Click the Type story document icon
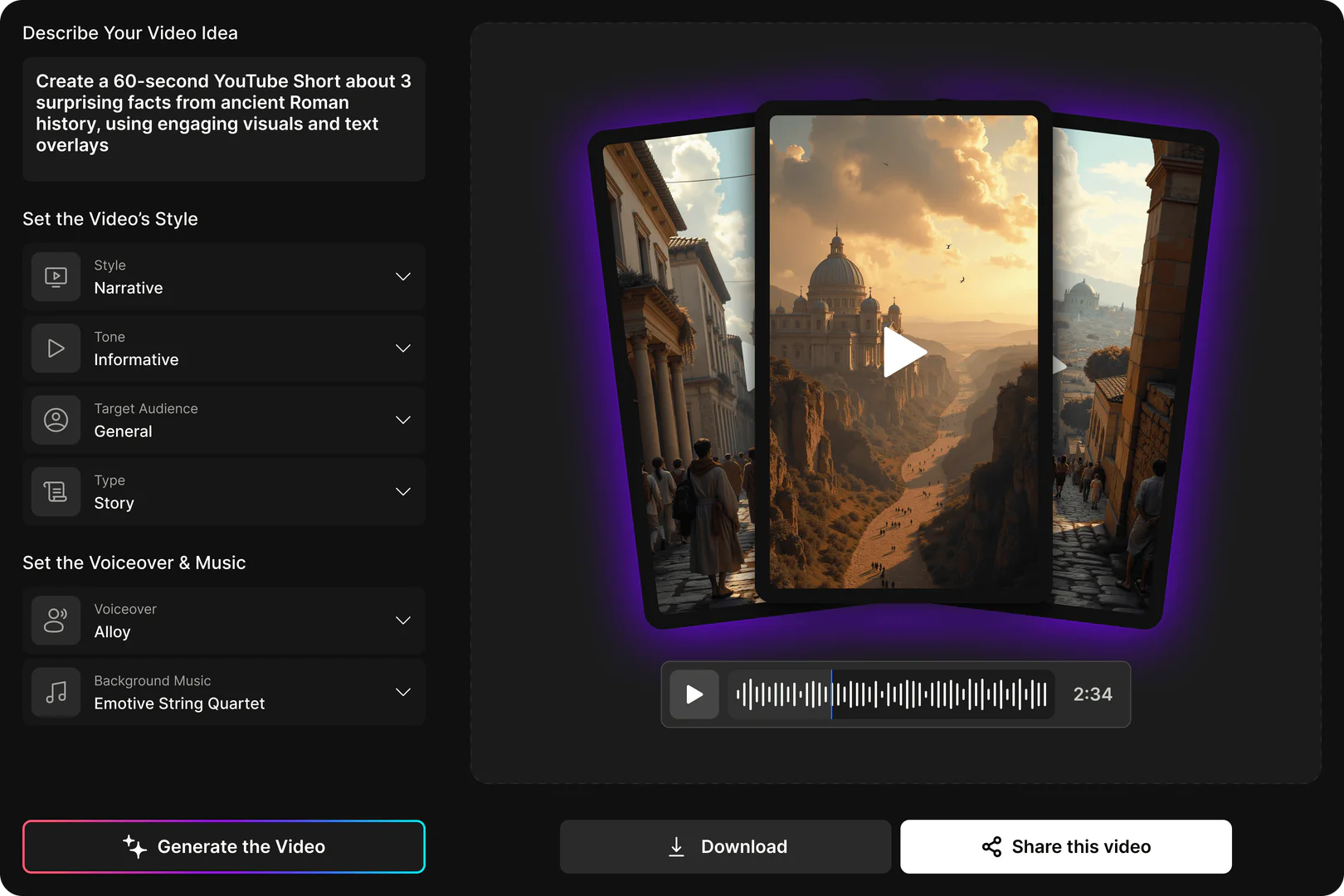1344x896 pixels. pyautogui.click(x=56, y=491)
